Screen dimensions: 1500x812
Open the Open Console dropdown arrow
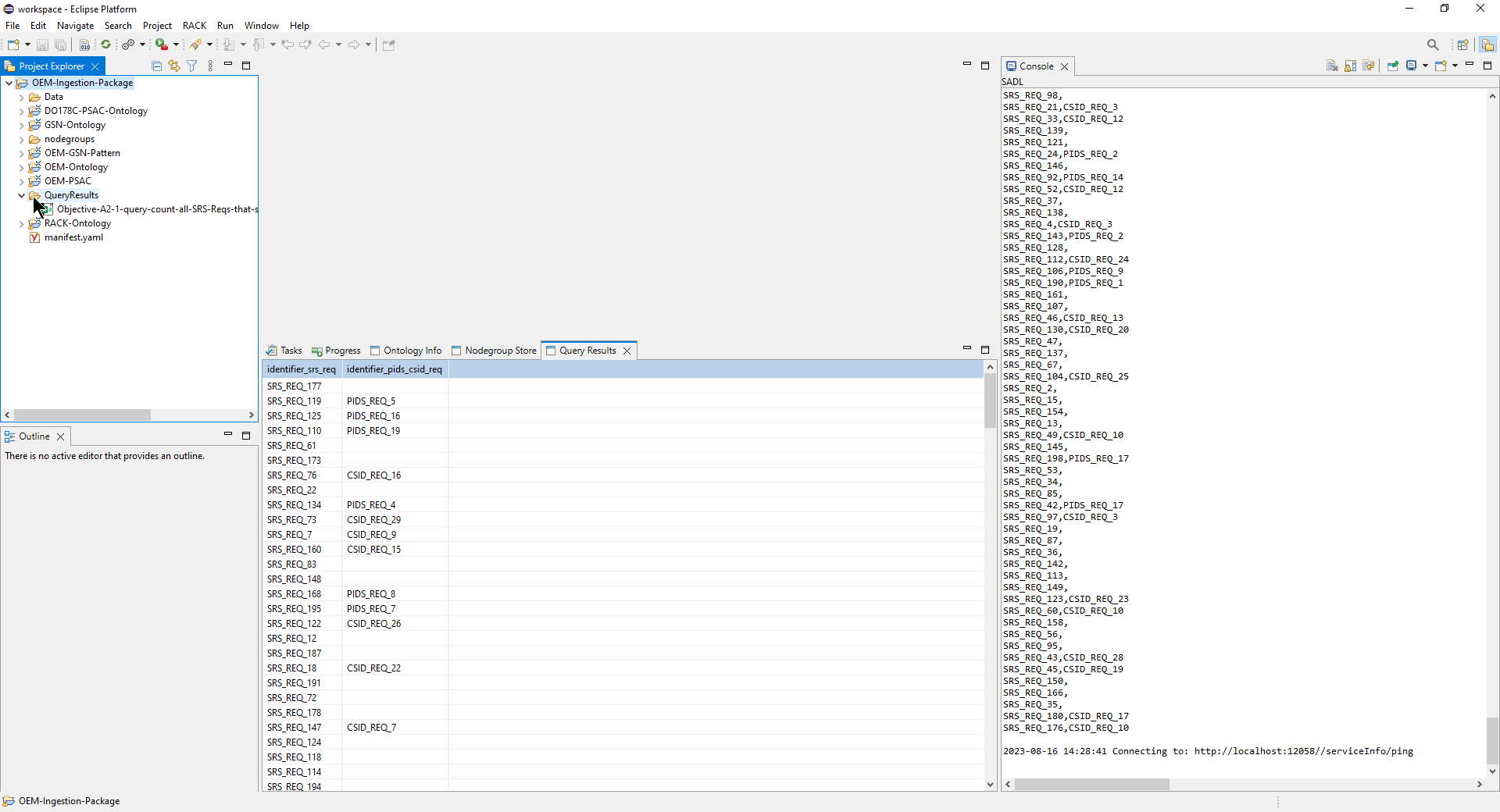[1455, 66]
